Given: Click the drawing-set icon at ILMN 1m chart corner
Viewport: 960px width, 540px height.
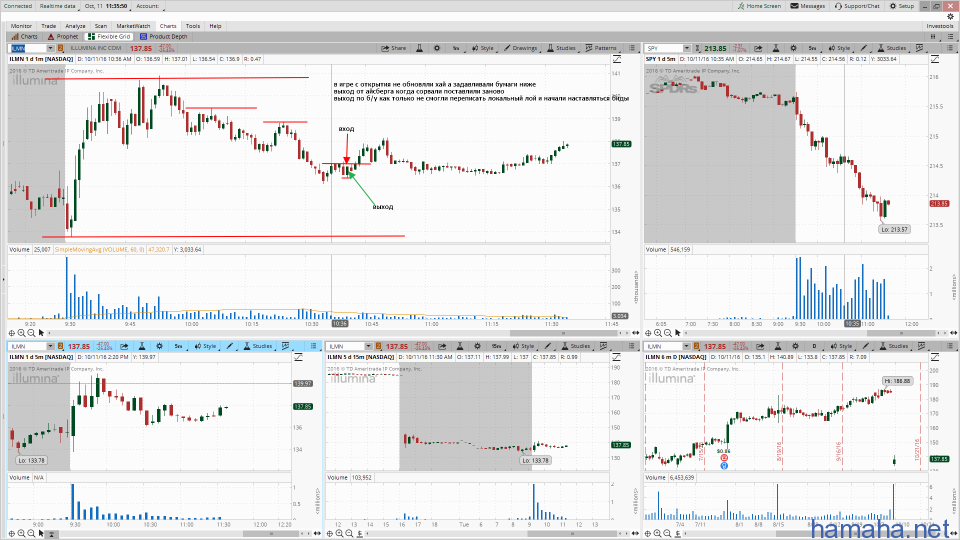Looking at the screenshot, I should click(x=617, y=59).
